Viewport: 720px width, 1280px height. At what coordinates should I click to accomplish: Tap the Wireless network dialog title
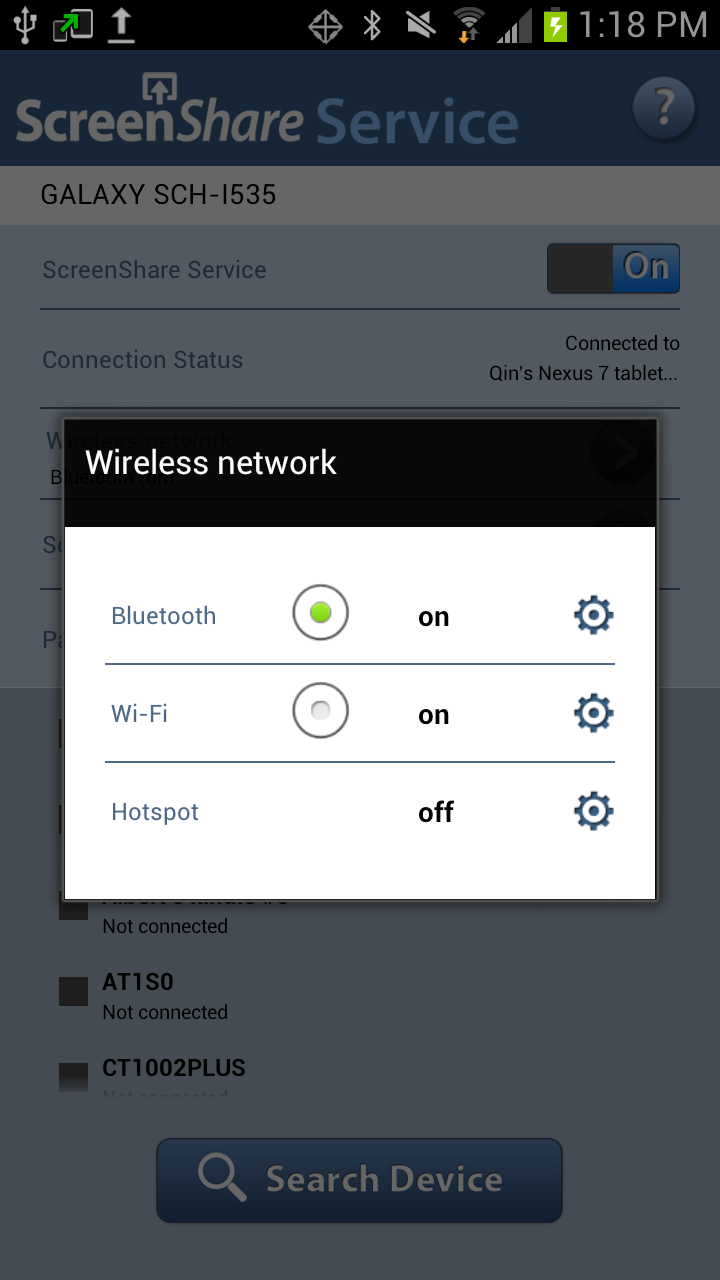(211, 463)
